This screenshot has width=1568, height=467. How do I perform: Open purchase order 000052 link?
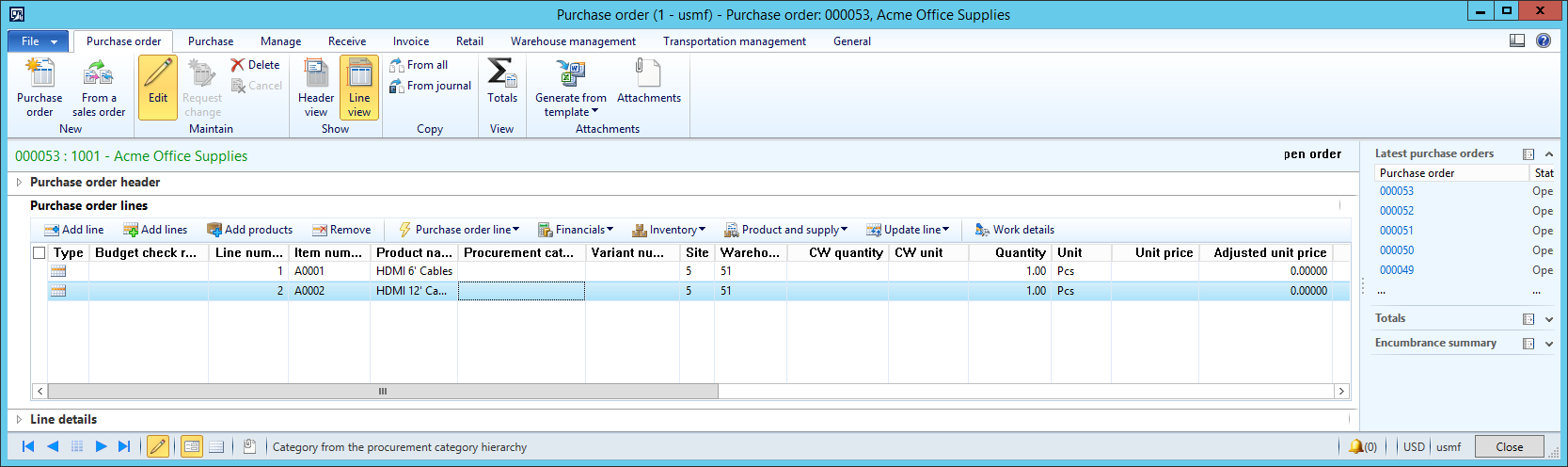1397,211
